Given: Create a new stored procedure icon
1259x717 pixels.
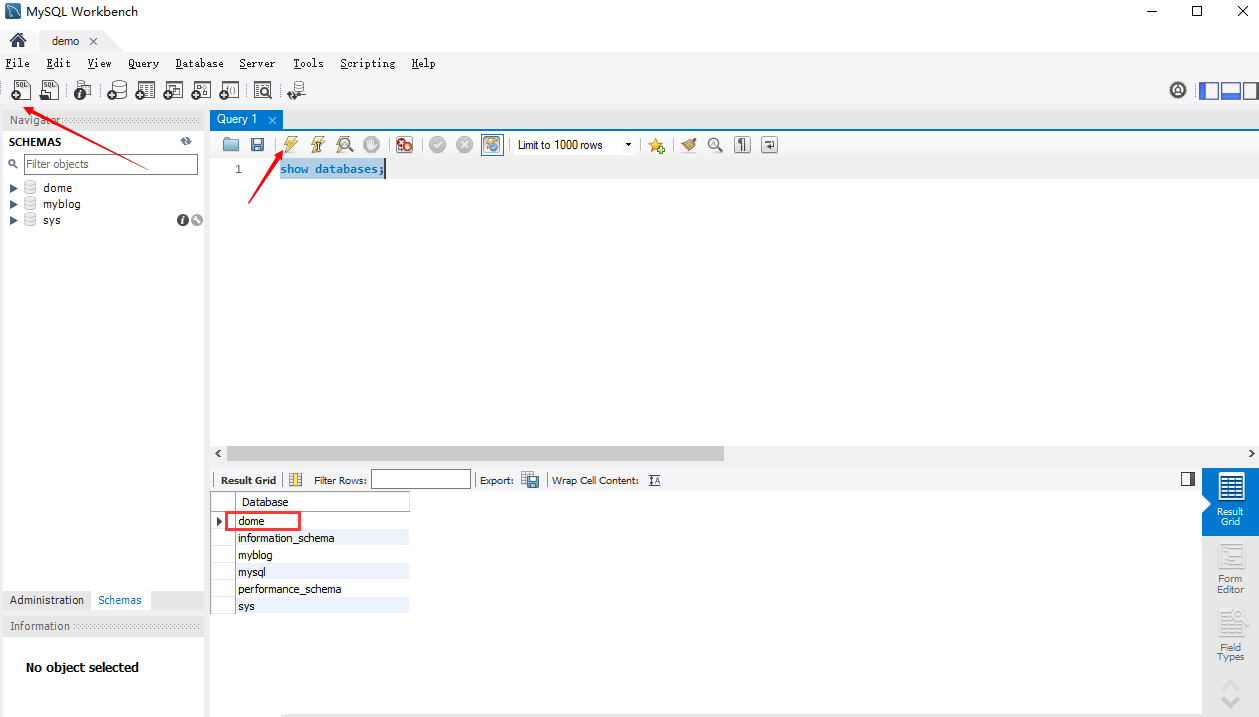Looking at the screenshot, I should click(201, 90).
